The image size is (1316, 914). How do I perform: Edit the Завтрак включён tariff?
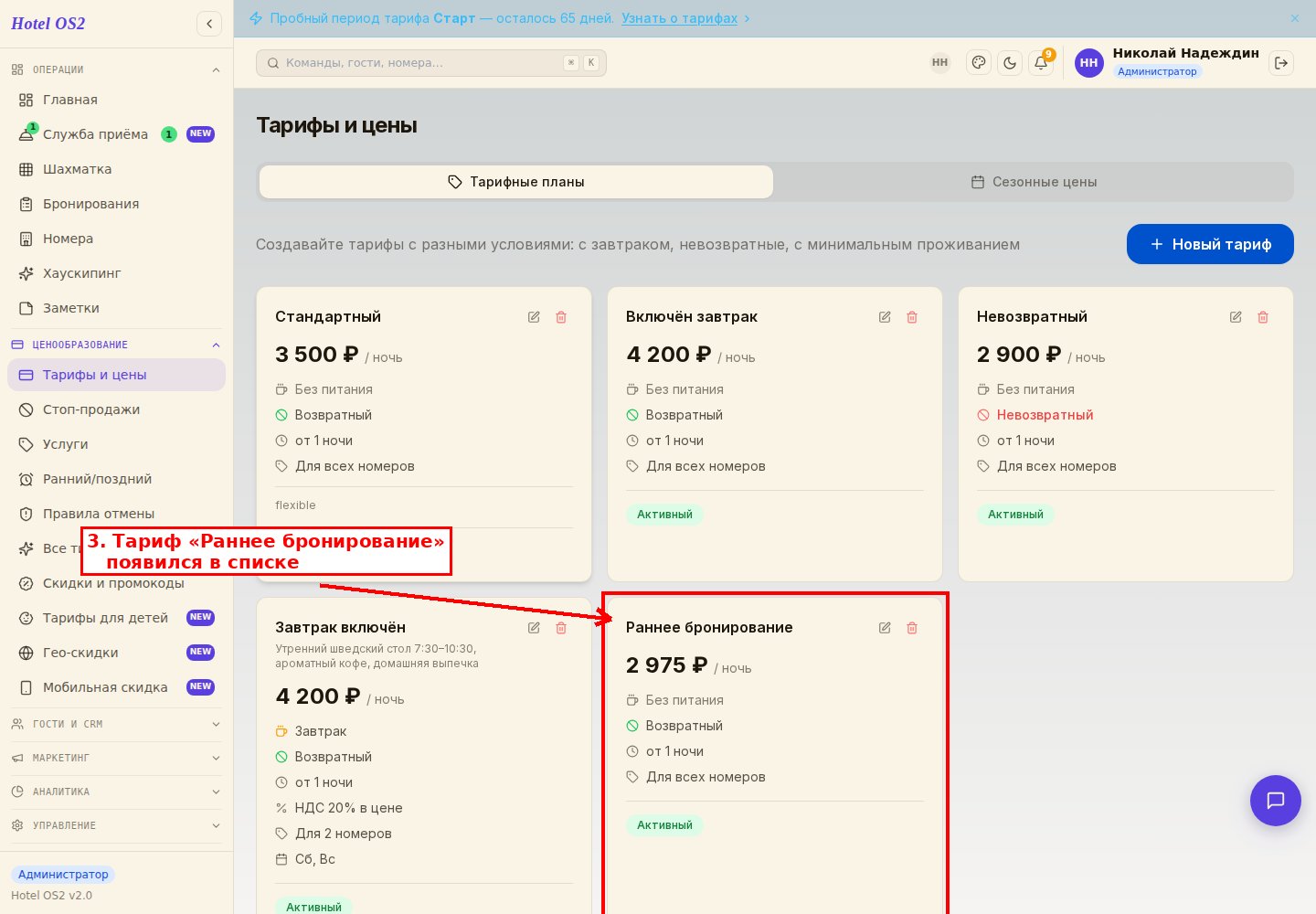tap(534, 628)
